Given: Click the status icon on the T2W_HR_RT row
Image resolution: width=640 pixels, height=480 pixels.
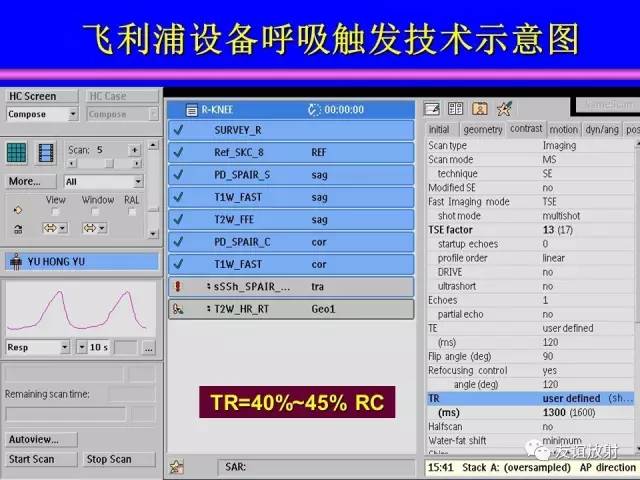Looking at the screenshot, I should 178,309.
